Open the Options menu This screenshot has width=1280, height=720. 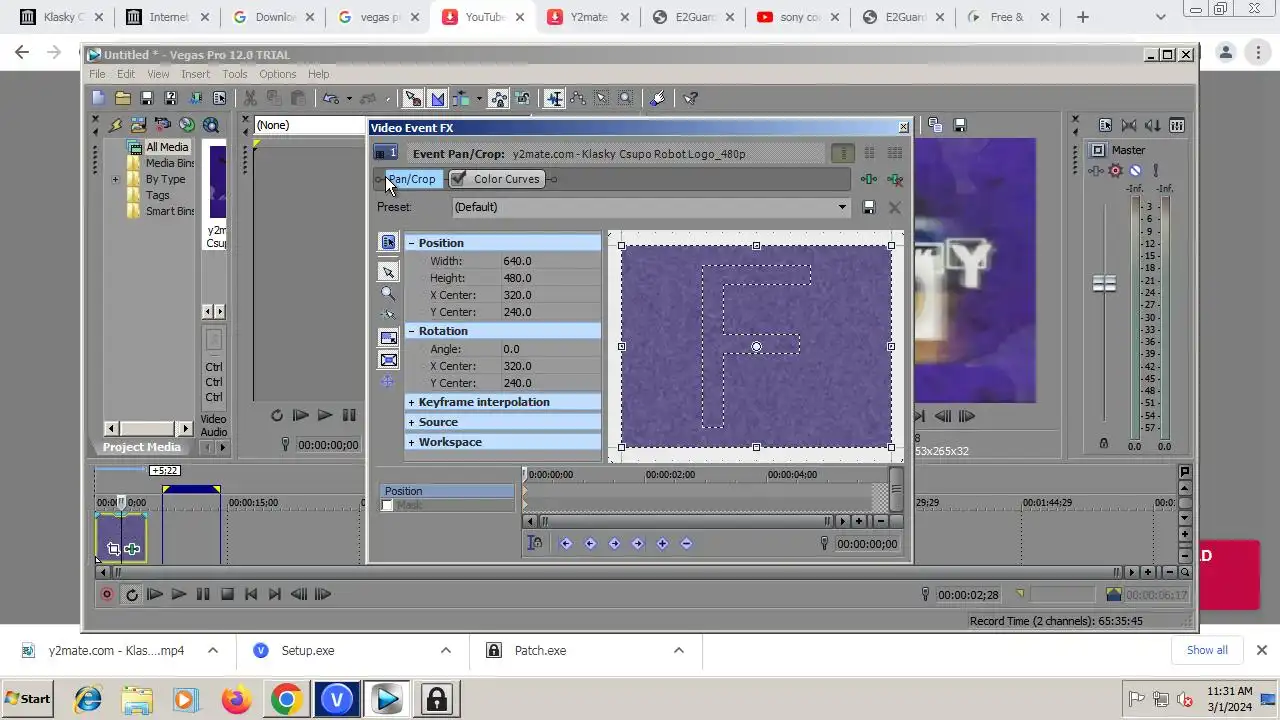(278, 74)
